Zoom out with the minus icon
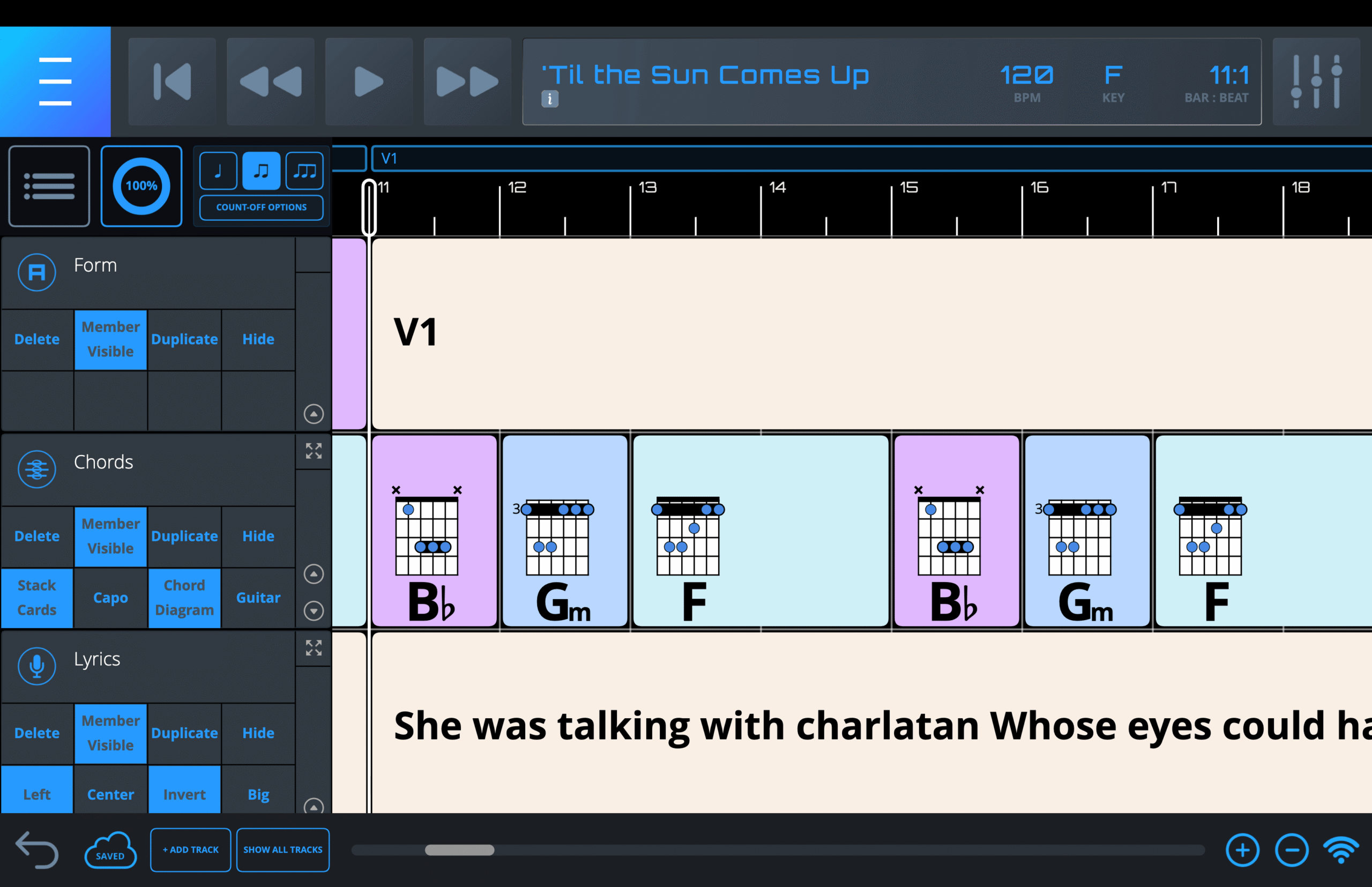1372x887 pixels. pyautogui.click(x=1292, y=850)
